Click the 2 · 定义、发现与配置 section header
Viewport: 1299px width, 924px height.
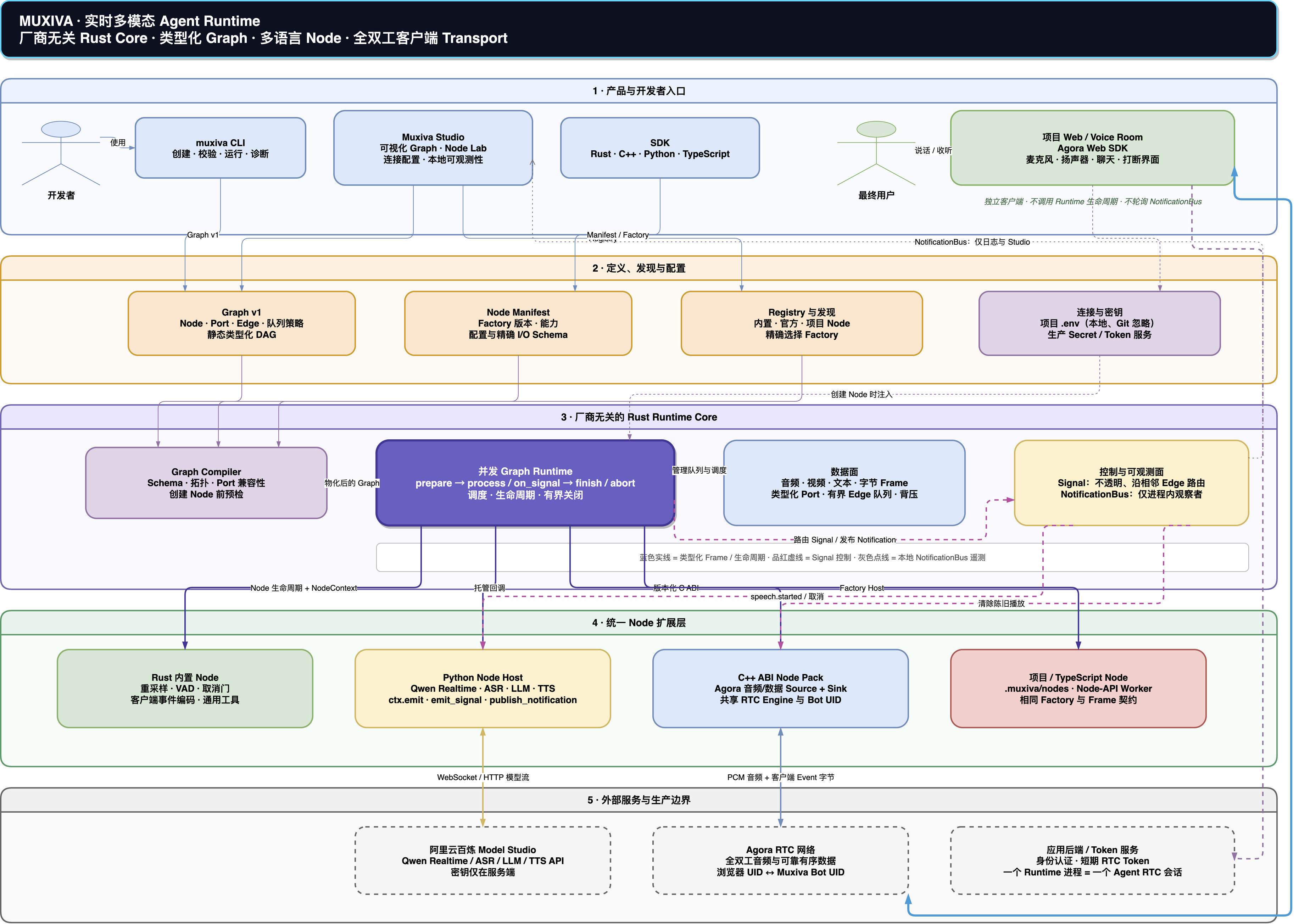[639, 268]
